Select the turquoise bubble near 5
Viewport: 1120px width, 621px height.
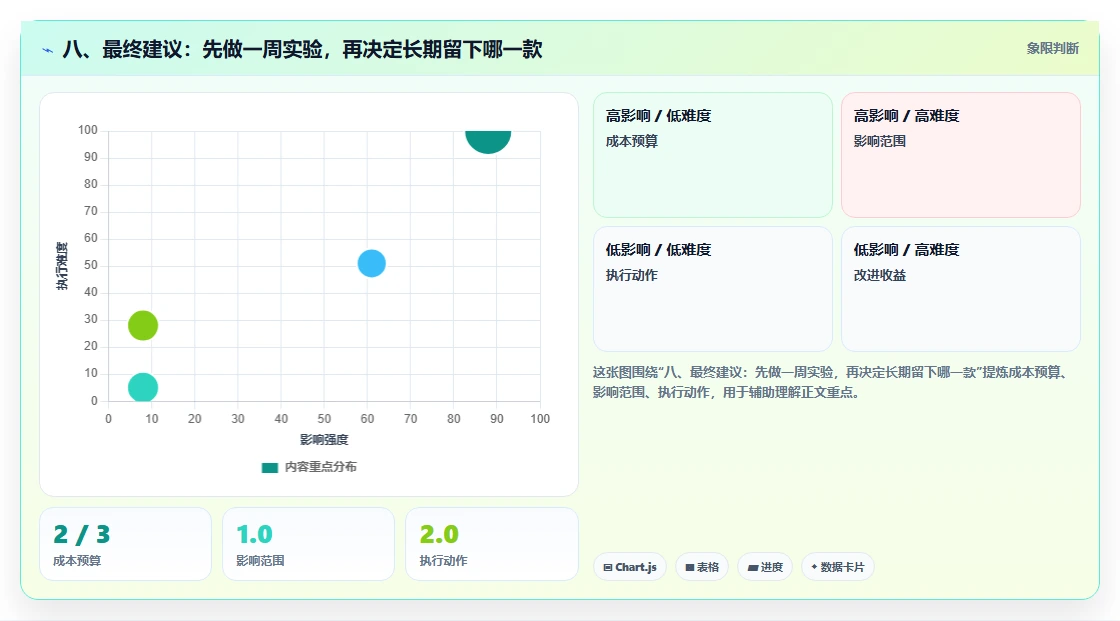(143, 387)
